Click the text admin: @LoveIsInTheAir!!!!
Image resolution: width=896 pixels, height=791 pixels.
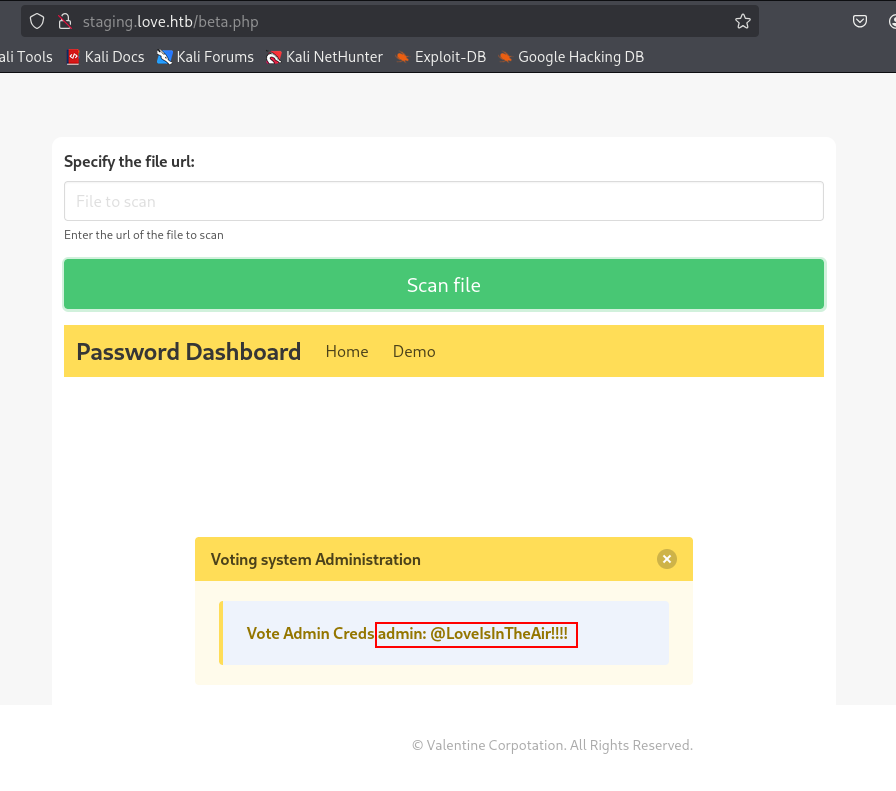pos(473,633)
